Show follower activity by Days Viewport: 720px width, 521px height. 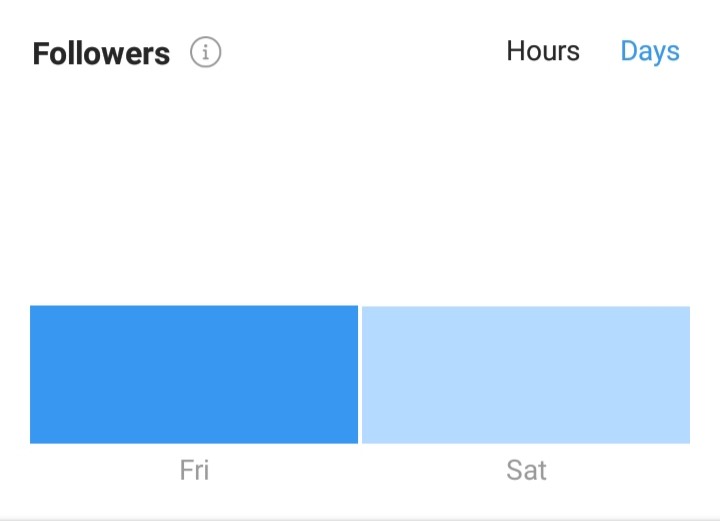(x=650, y=52)
